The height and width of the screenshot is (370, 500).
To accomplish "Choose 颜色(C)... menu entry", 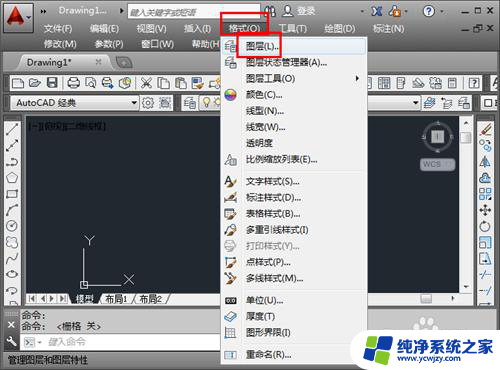I will click(294, 95).
